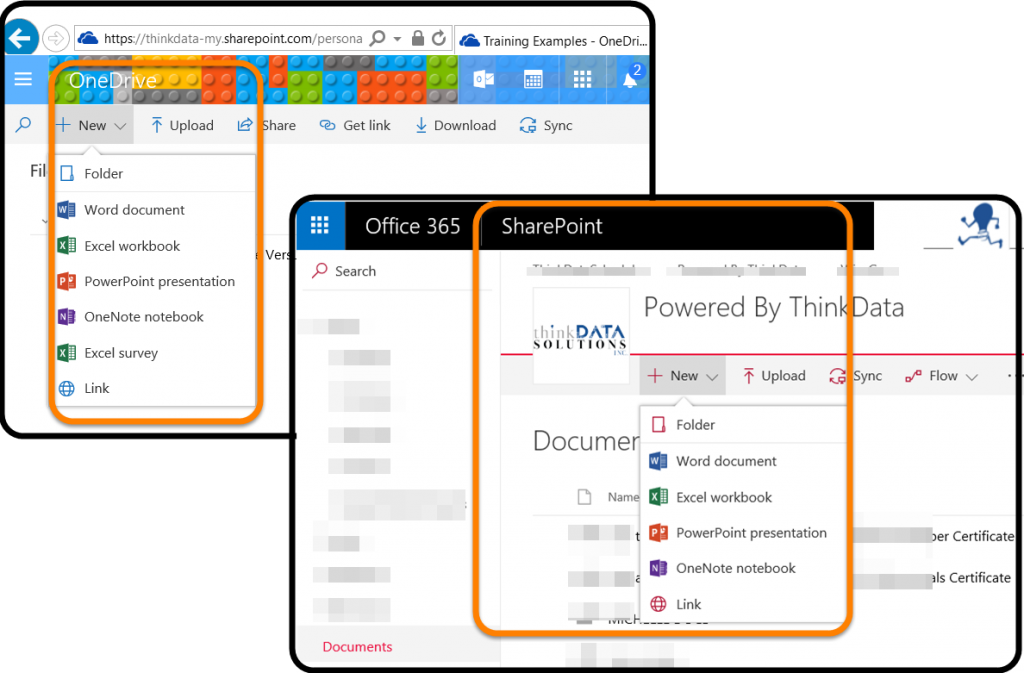Open the New dropdown in SharePoint toolbar
Image resolution: width=1024 pixels, height=673 pixels.
(682, 375)
